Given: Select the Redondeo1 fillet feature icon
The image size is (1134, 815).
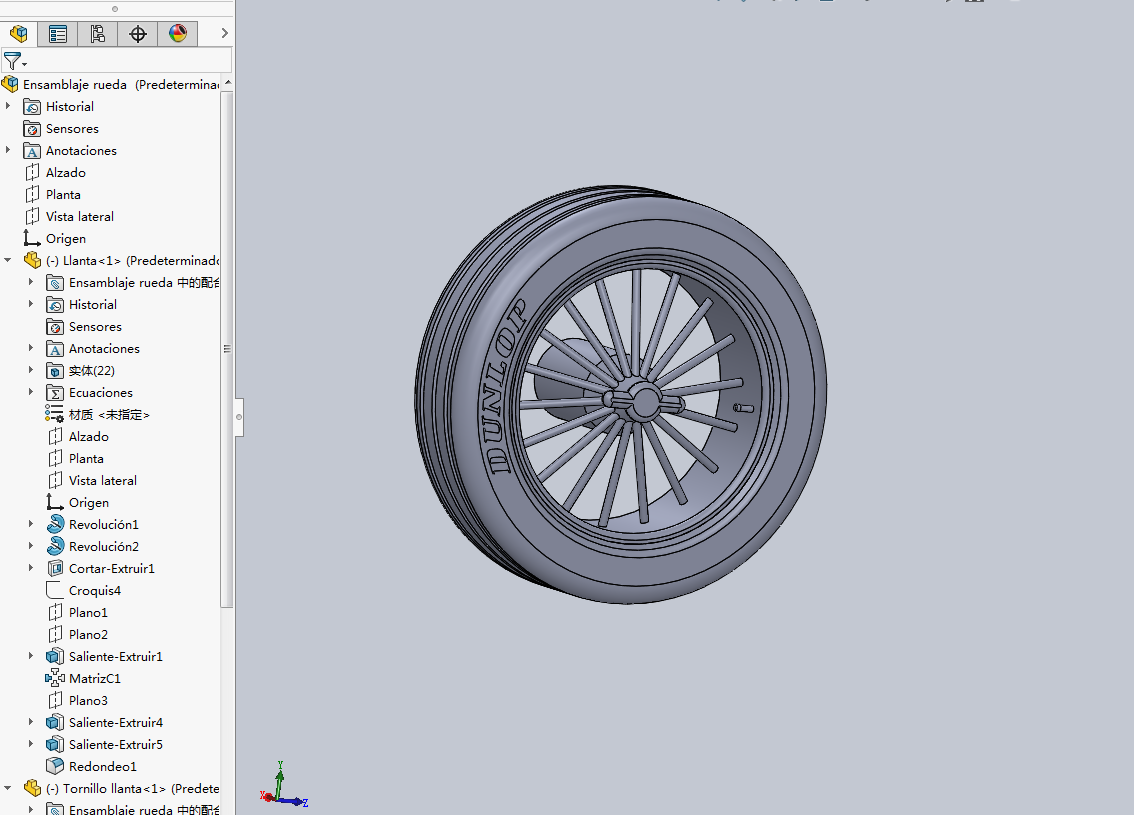Looking at the screenshot, I should 55,766.
